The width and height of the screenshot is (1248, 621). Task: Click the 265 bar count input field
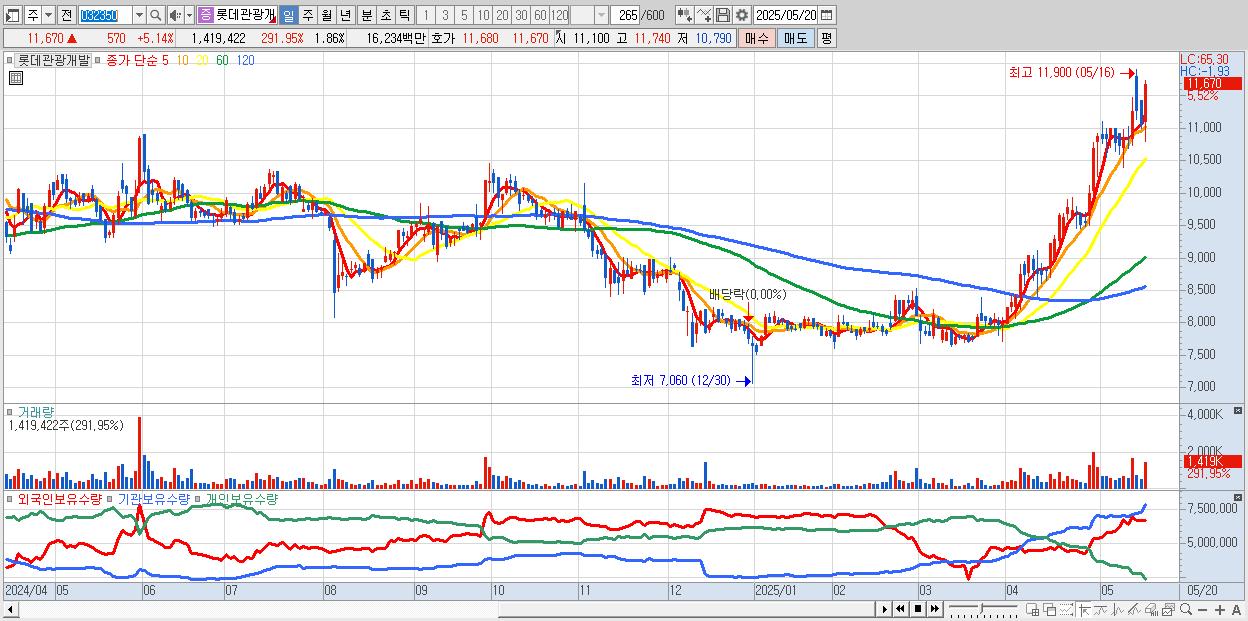[x=627, y=15]
